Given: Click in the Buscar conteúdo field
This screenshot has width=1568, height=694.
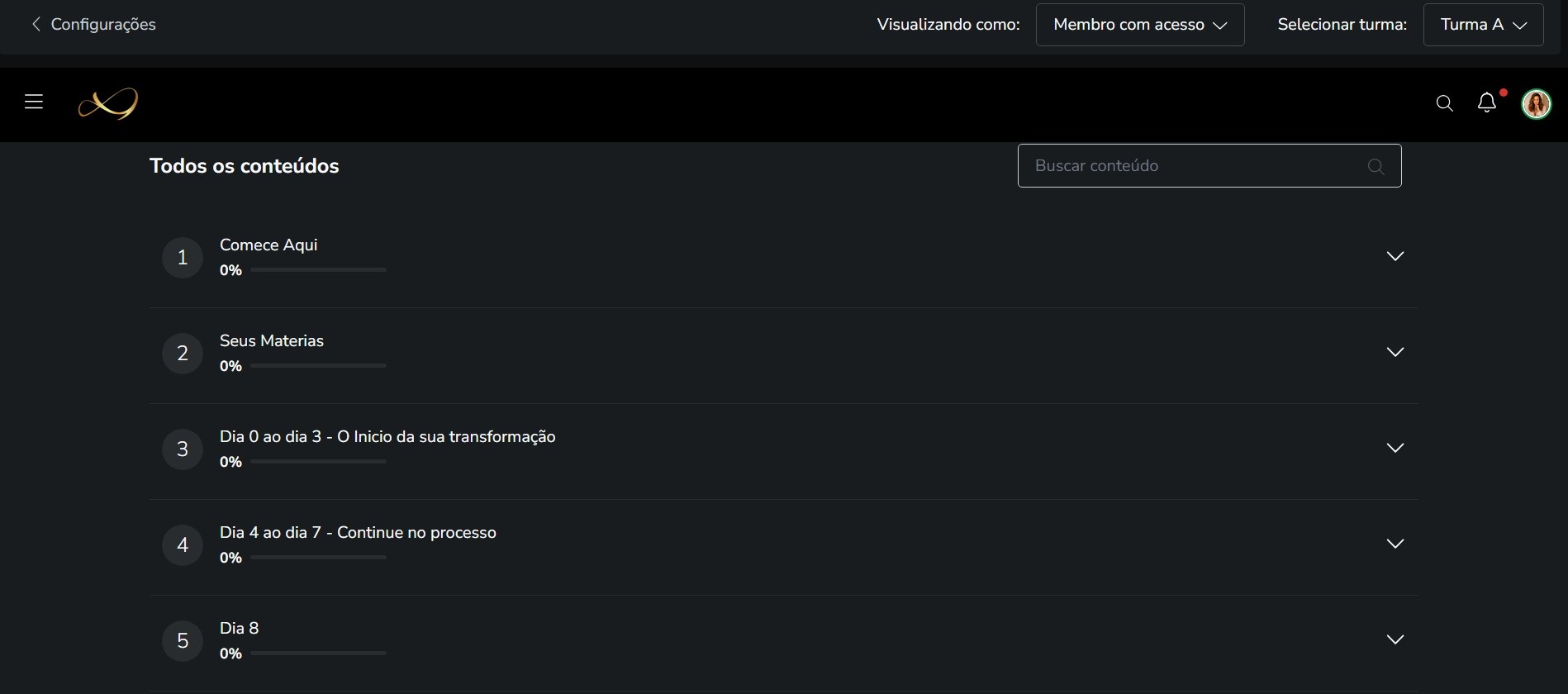Looking at the screenshot, I should click(1209, 166).
